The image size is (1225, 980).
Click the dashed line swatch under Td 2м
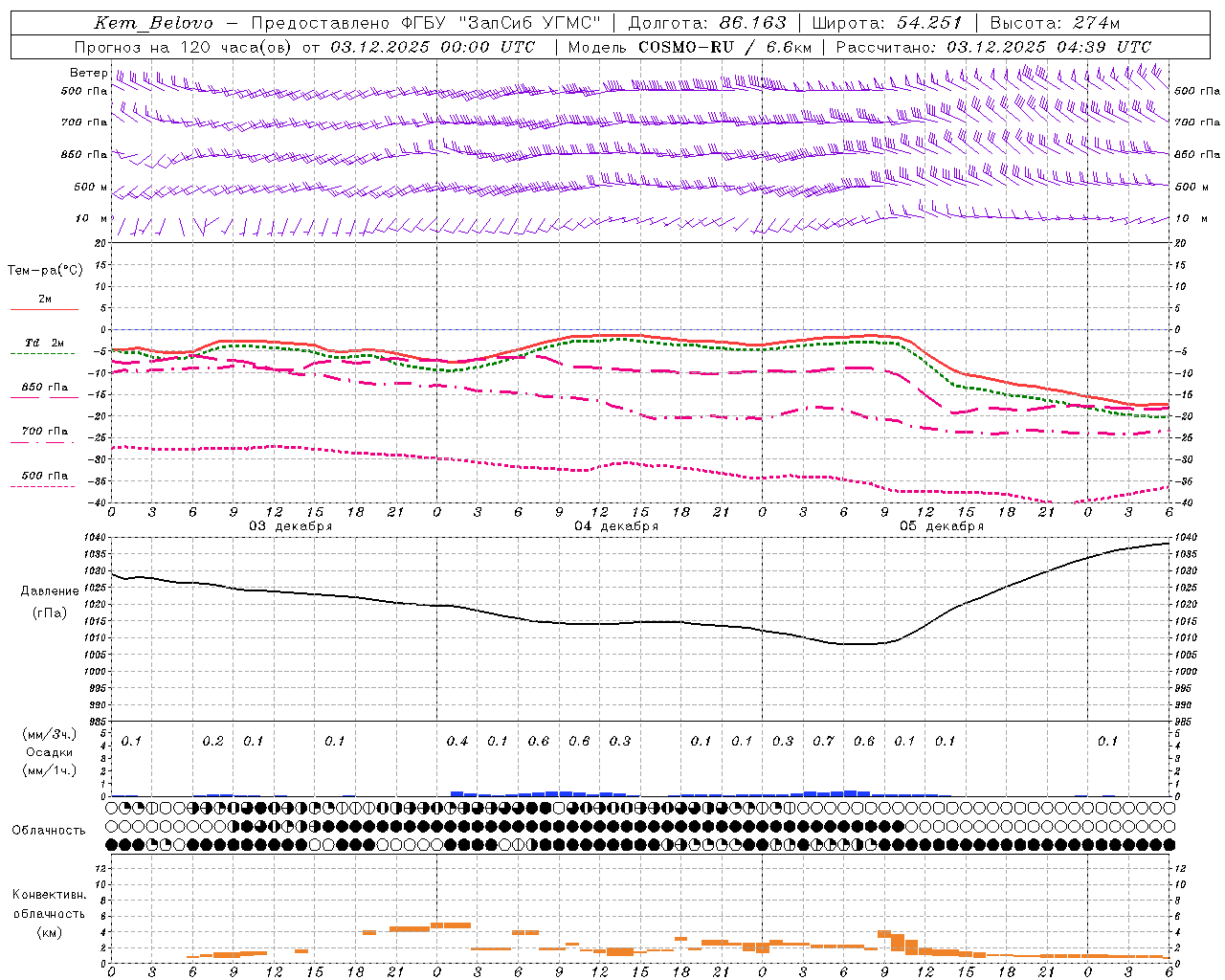click(x=42, y=354)
